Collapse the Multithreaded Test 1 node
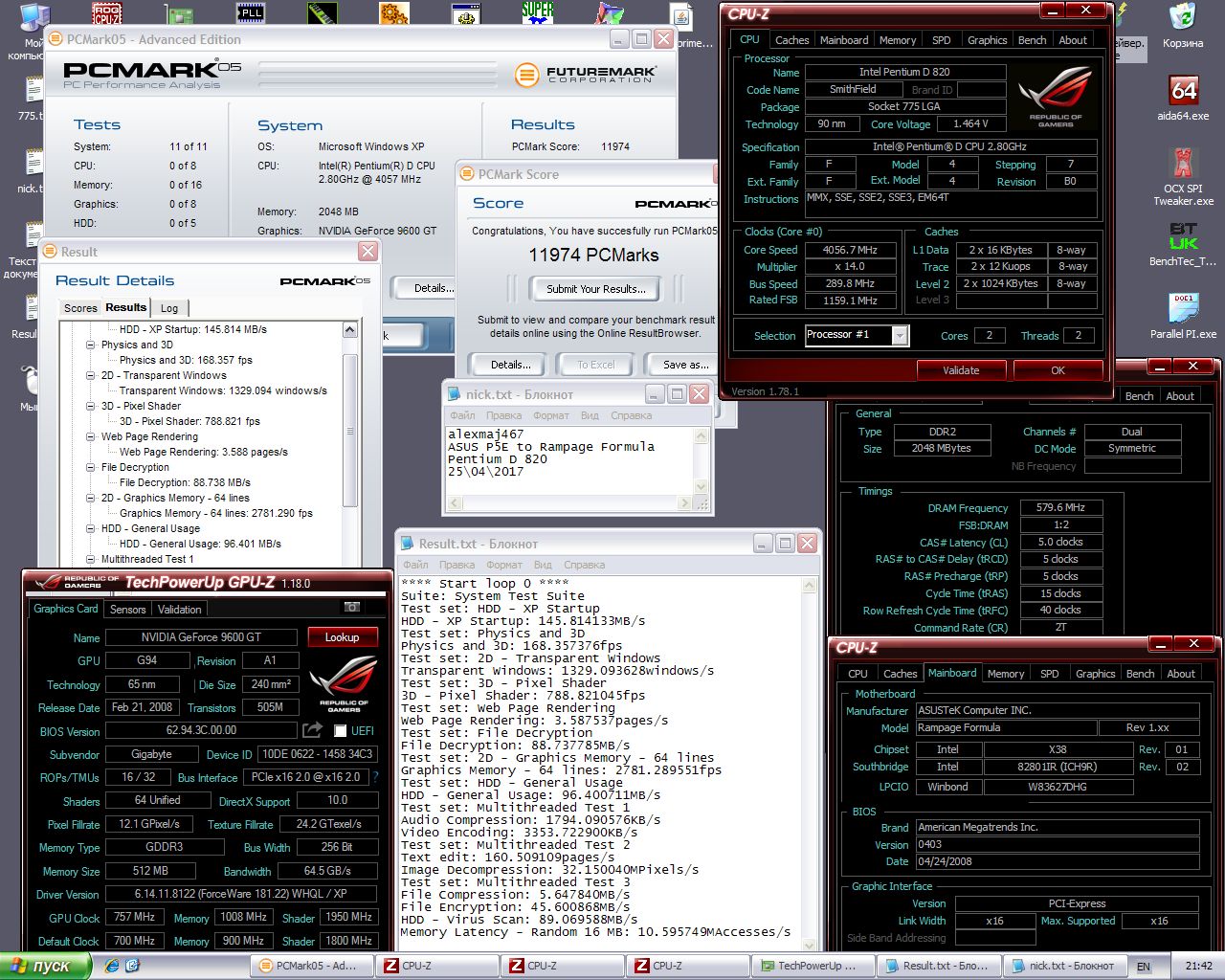The image size is (1225, 980). (91, 559)
